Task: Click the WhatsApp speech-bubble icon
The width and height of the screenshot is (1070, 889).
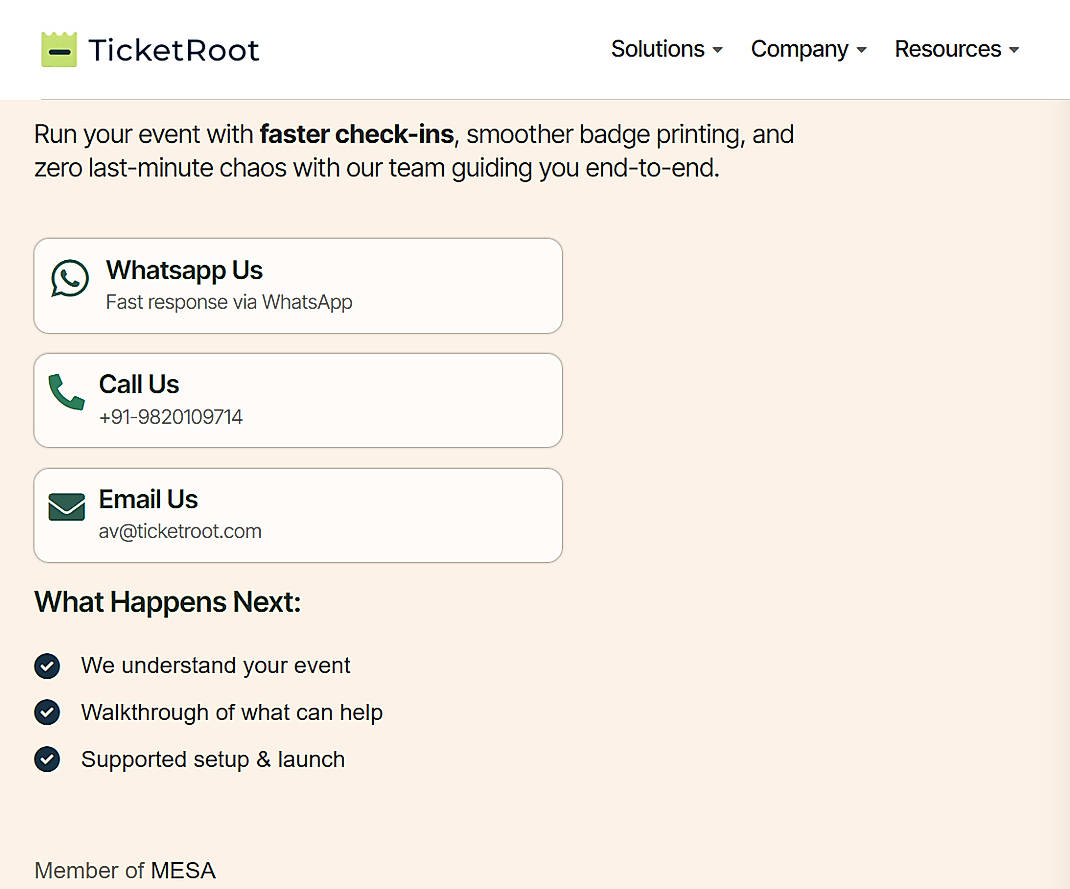Action: point(70,278)
